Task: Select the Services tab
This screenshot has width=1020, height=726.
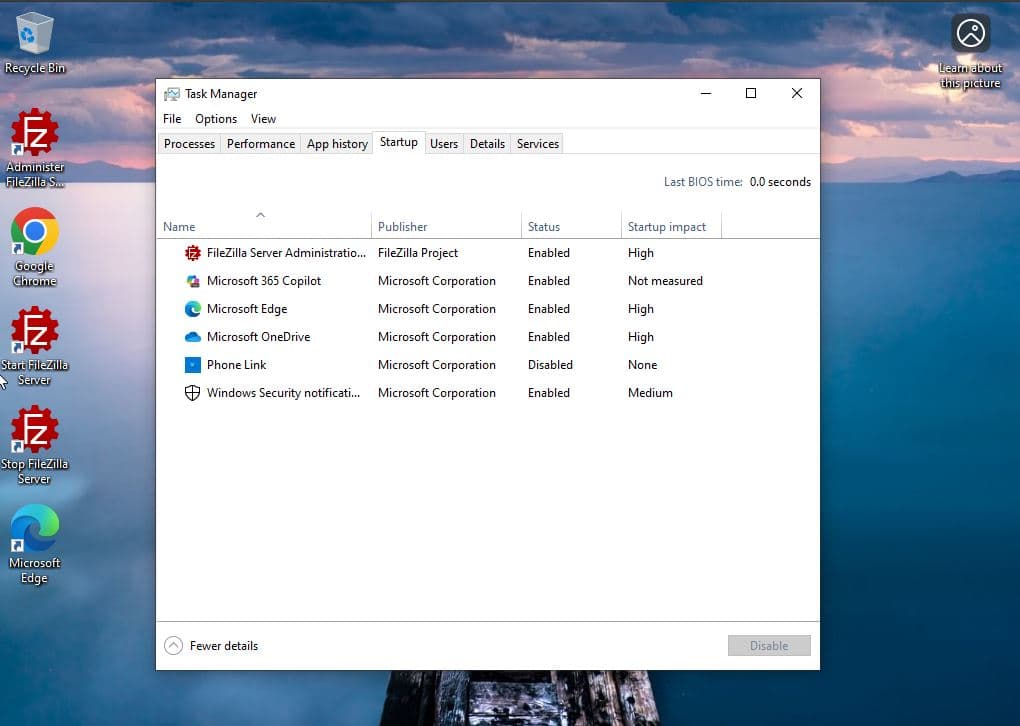Action: click(537, 144)
